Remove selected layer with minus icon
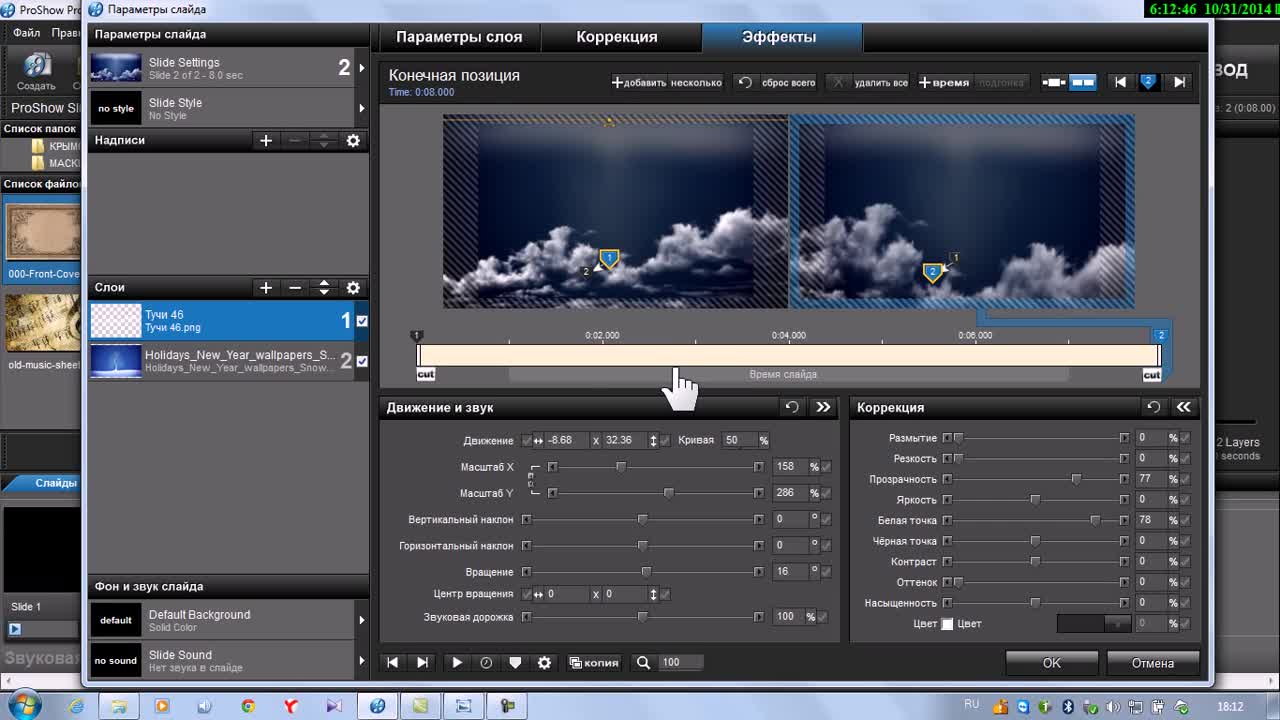Viewport: 1280px width, 720px height. [295, 288]
